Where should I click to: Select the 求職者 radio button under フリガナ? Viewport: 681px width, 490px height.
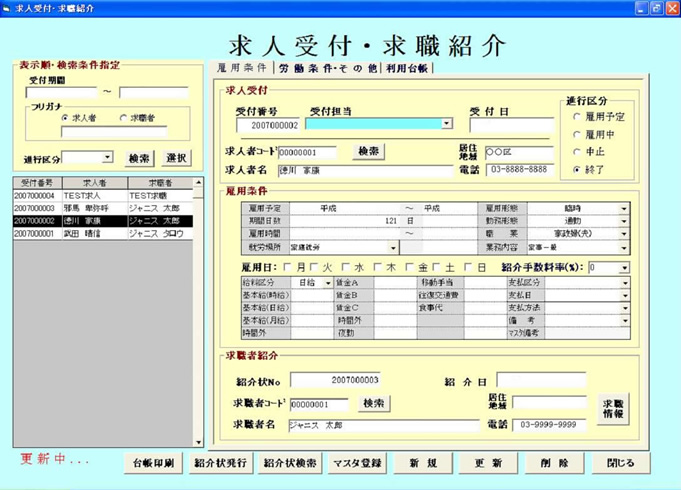[x=122, y=117]
